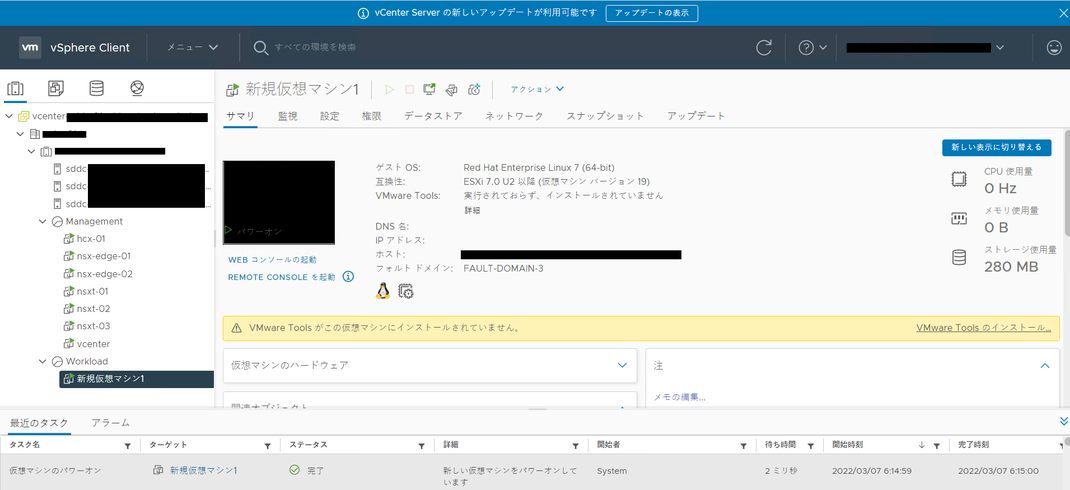The height and width of the screenshot is (490, 1070).
Task: Switch to the アラーム tab
Action: coord(111,423)
